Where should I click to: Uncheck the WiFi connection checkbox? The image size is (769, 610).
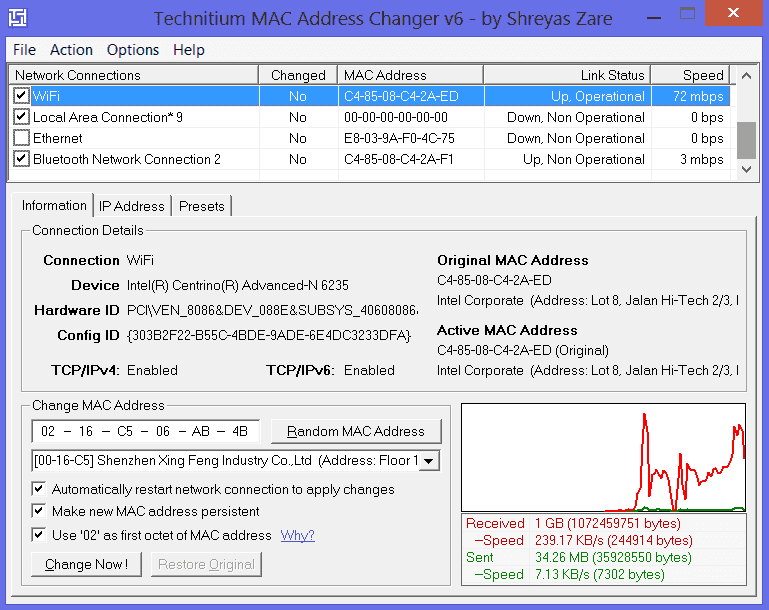pyautogui.click(x=21, y=96)
